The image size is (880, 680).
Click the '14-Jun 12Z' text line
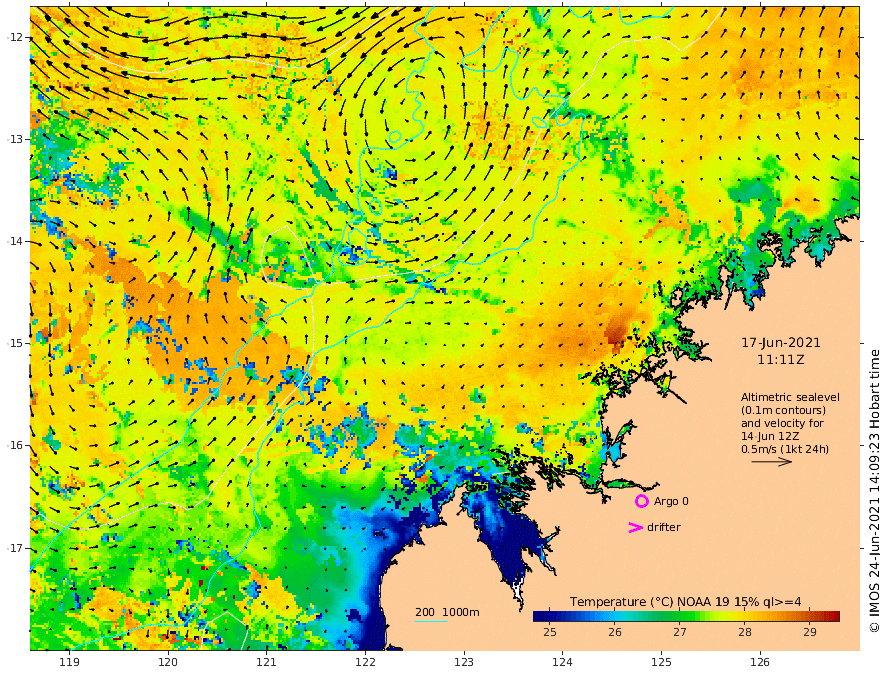[770, 436]
